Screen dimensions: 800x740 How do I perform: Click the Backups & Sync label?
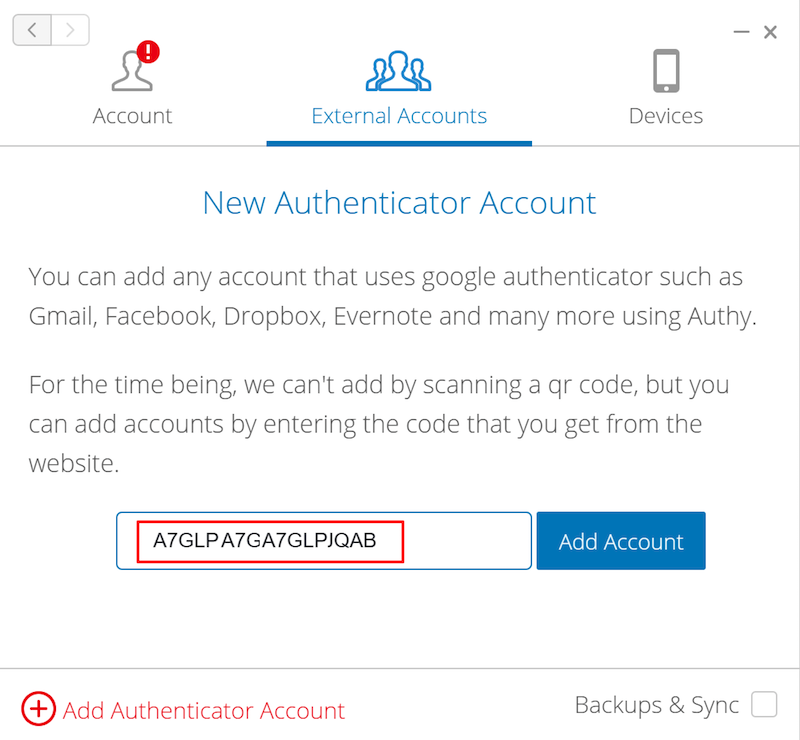pyautogui.click(x=657, y=705)
